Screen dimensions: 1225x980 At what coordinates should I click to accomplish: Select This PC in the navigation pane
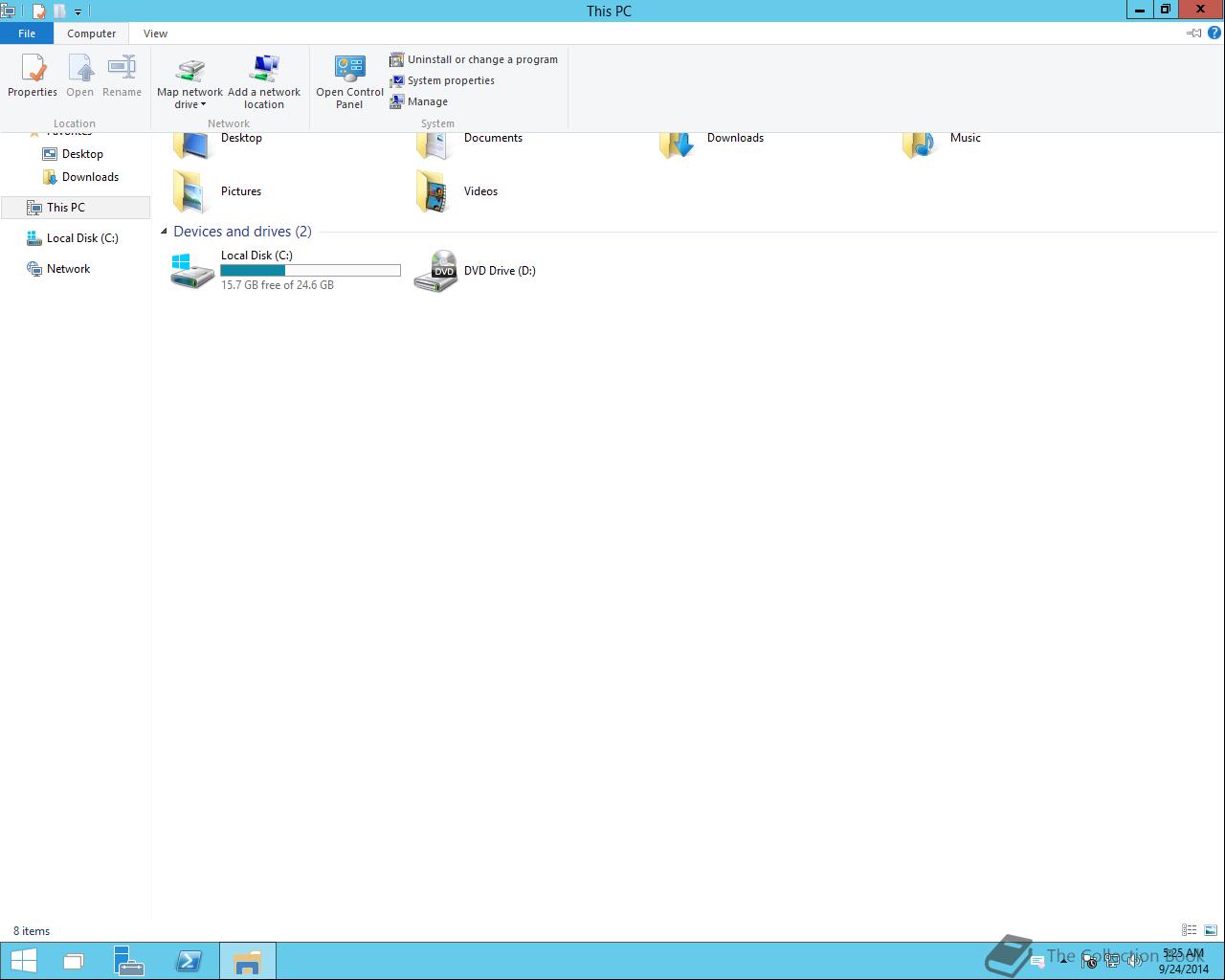pos(76,207)
